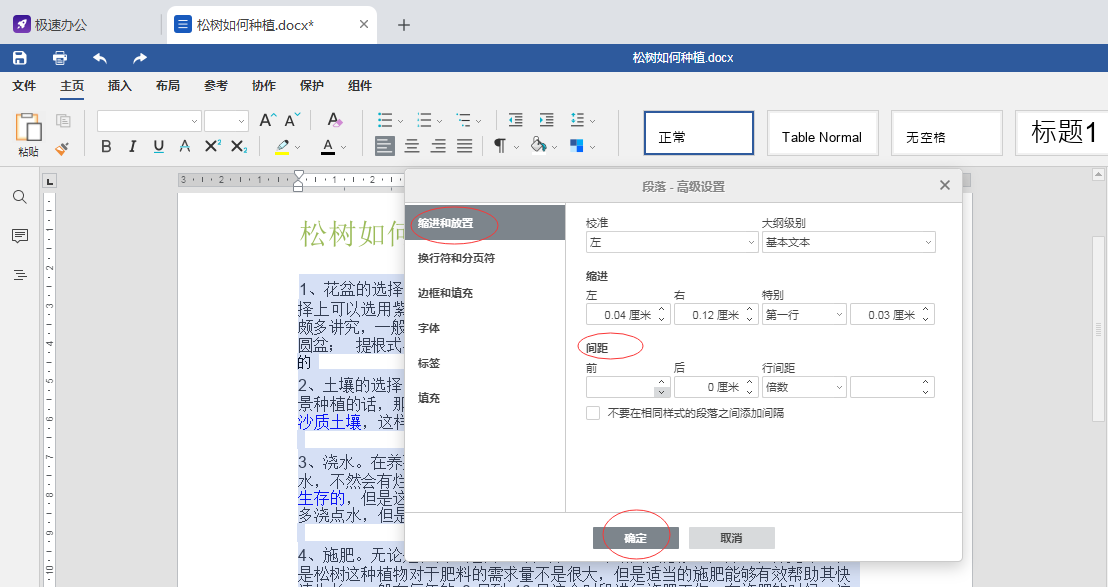Check 不要在相同样式的段落之间添加间隔 checkbox
This screenshot has width=1108, height=587.
(x=593, y=413)
